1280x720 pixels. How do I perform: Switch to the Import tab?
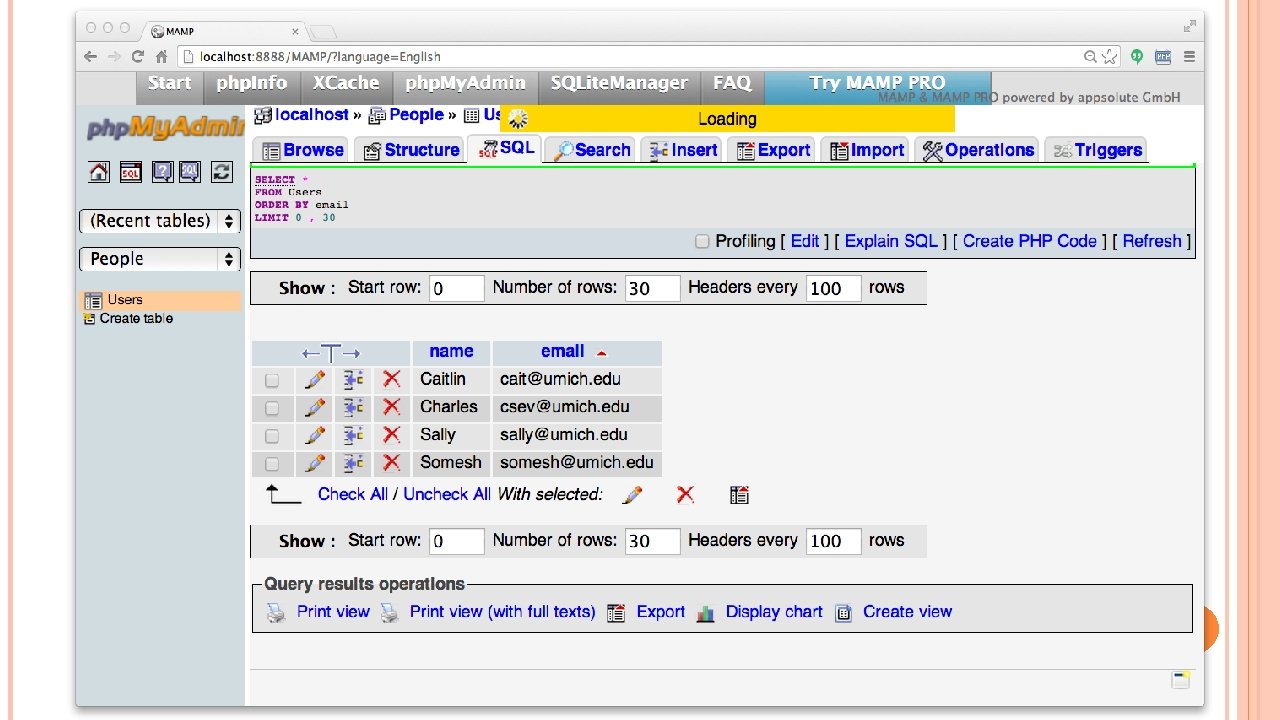pos(867,150)
